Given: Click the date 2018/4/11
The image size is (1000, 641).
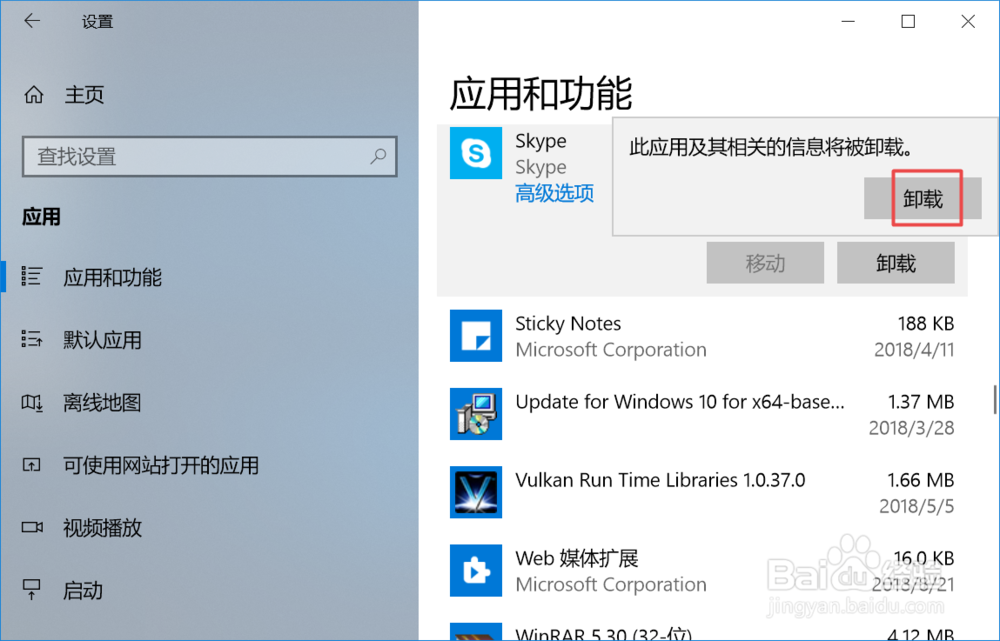Looking at the screenshot, I should (914, 350).
